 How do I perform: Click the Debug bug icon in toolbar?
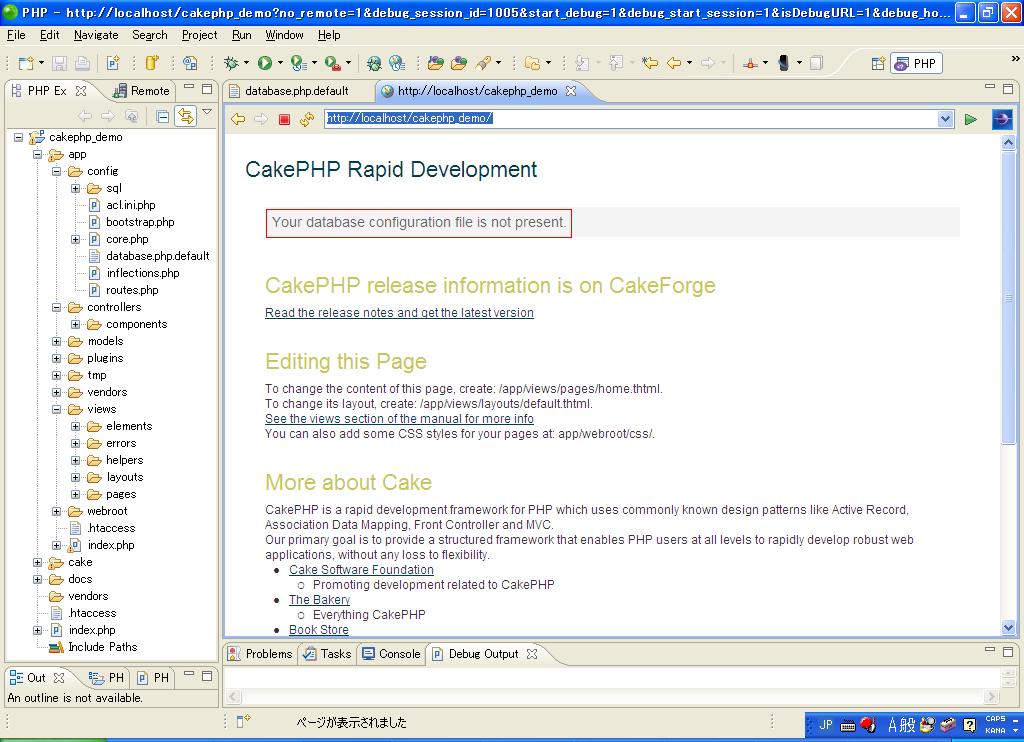[231, 63]
